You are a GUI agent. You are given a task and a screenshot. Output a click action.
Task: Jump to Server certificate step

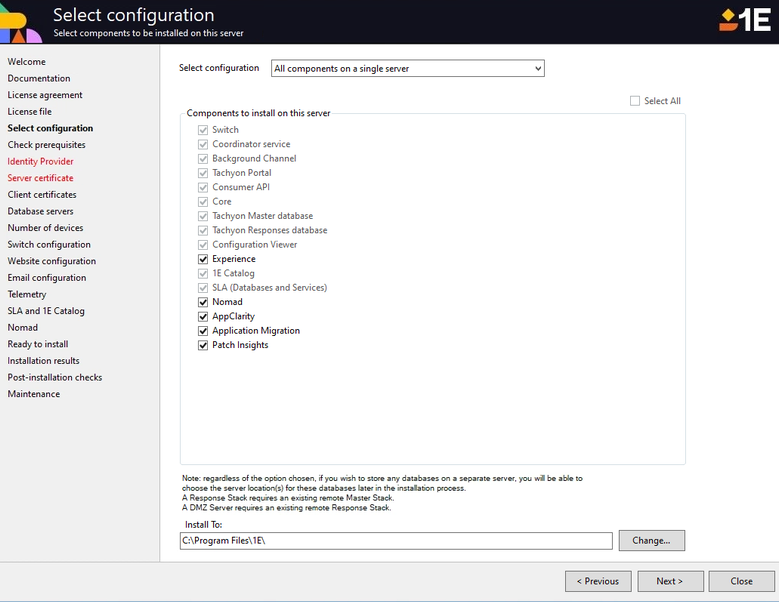point(40,178)
